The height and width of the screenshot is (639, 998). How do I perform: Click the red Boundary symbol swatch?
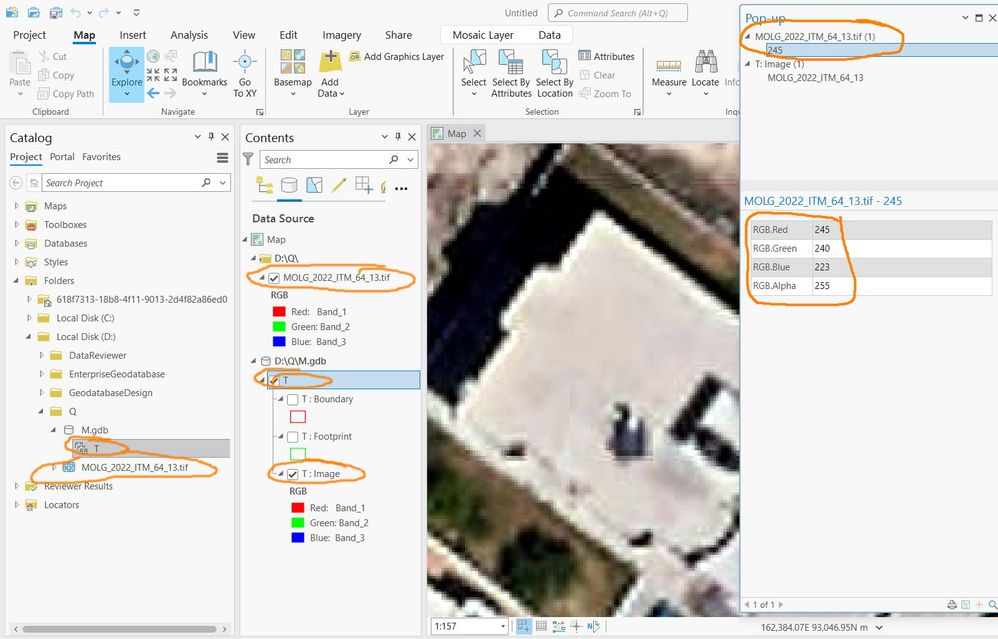coord(298,417)
